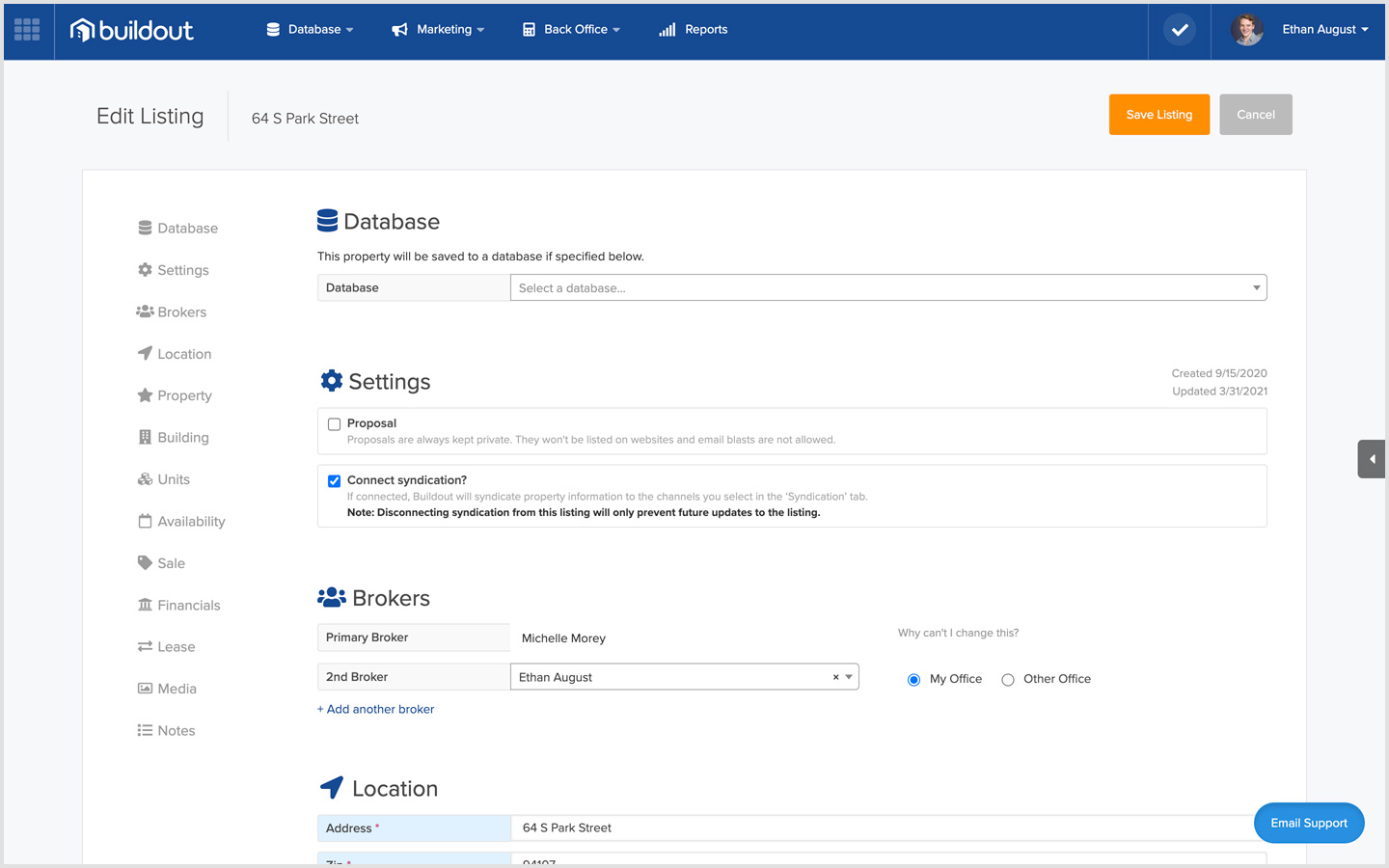Click Ethan August's profile avatar
The height and width of the screenshot is (868, 1389).
click(x=1246, y=30)
